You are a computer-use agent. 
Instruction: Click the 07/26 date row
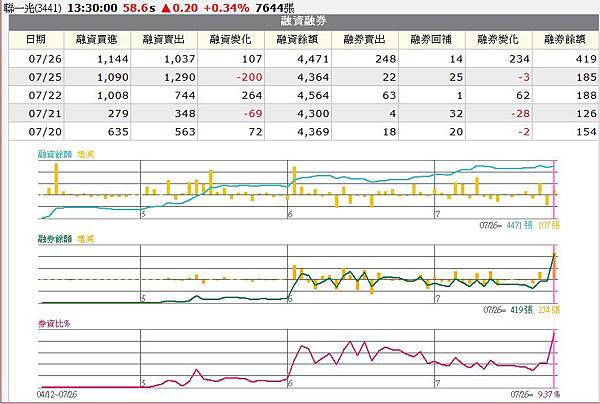(x=303, y=59)
